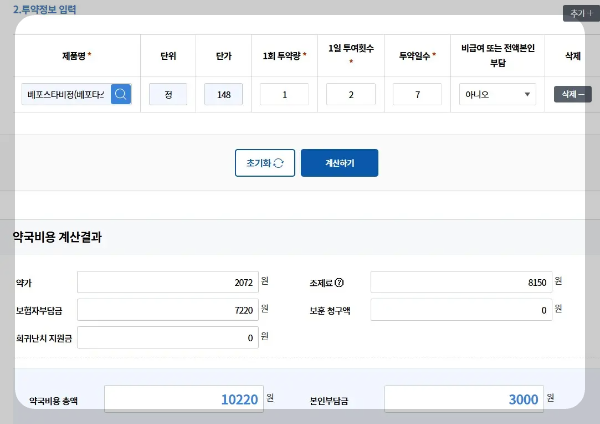Click the 제품명 column header
600x424 pixels.
pos(77,56)
